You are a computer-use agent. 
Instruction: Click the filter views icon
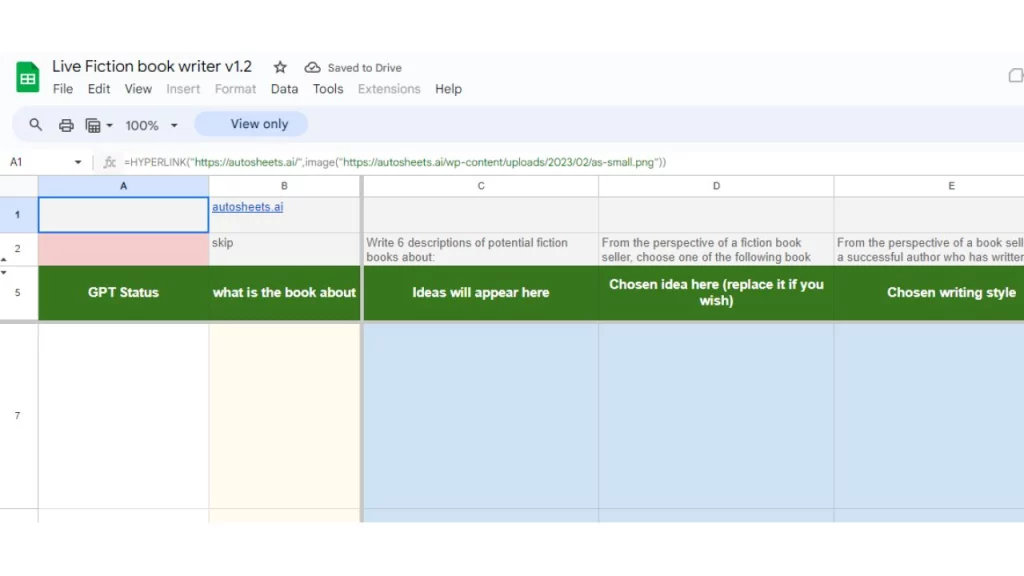92,125
